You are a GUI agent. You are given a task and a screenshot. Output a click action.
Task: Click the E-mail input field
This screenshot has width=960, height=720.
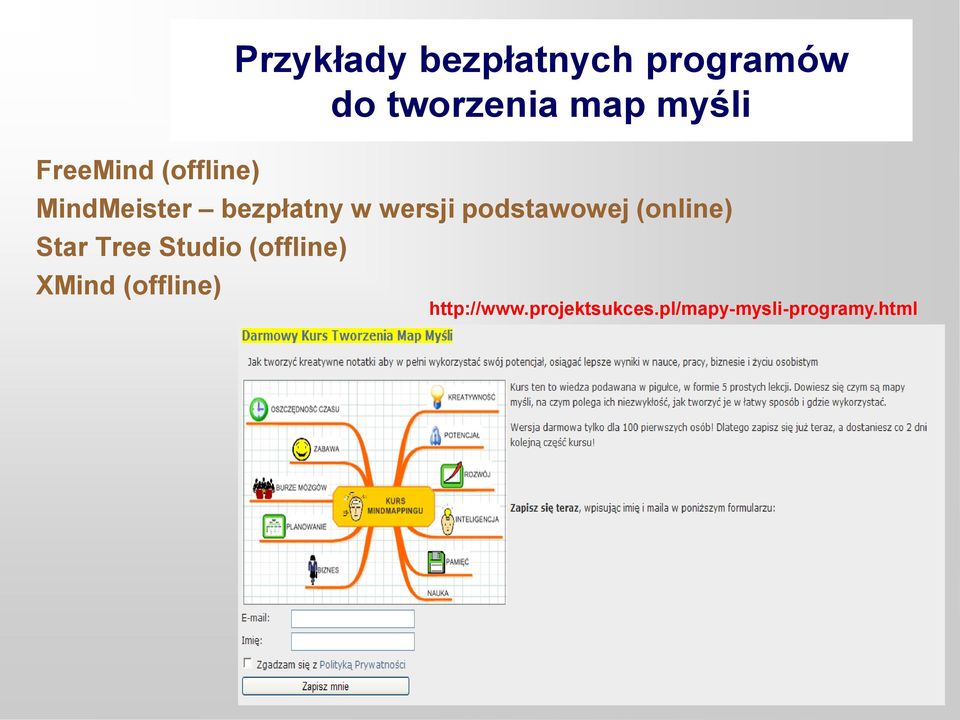tap(353, 619)
